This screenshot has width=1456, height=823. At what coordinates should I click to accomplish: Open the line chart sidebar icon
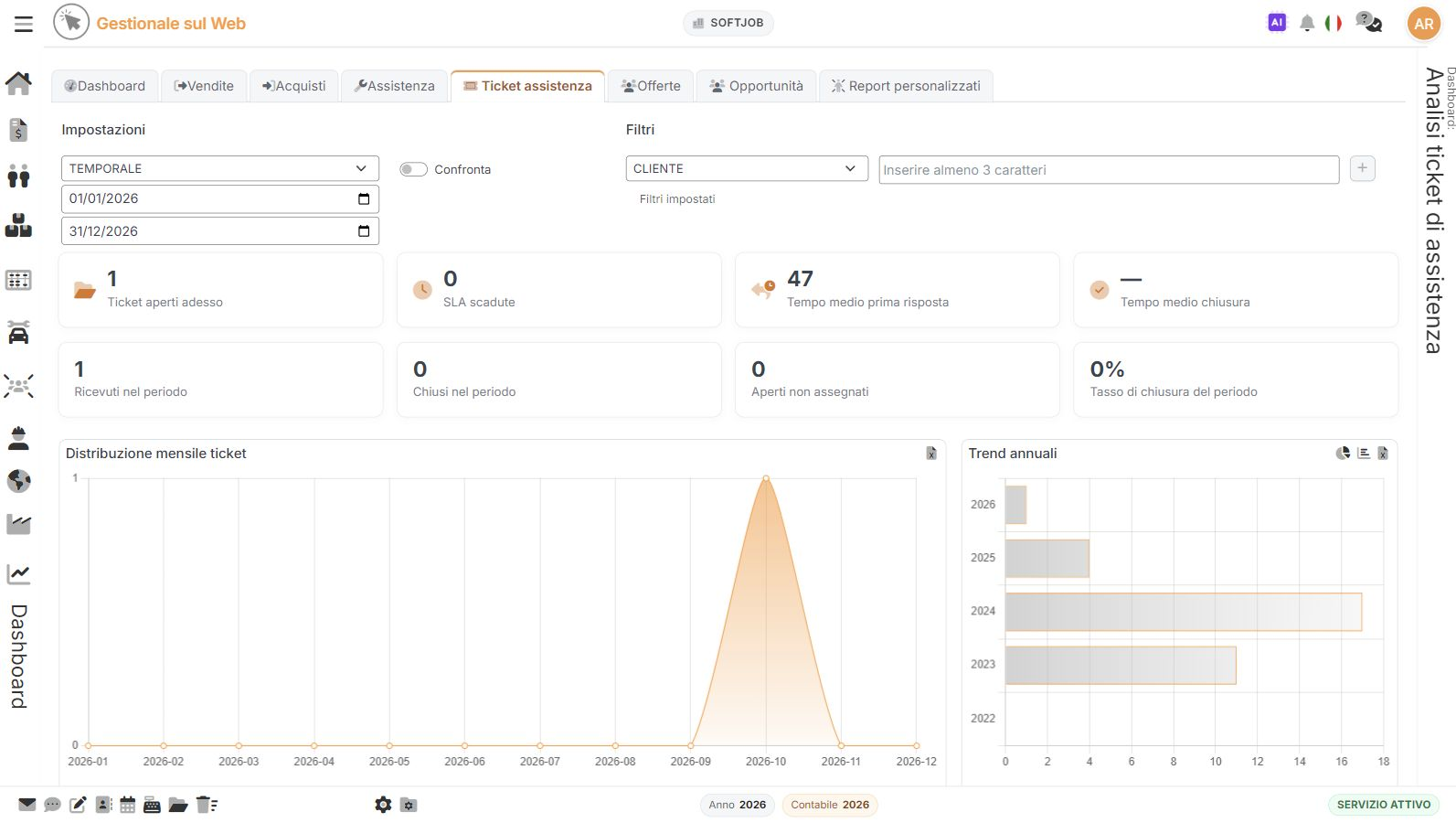18,573
